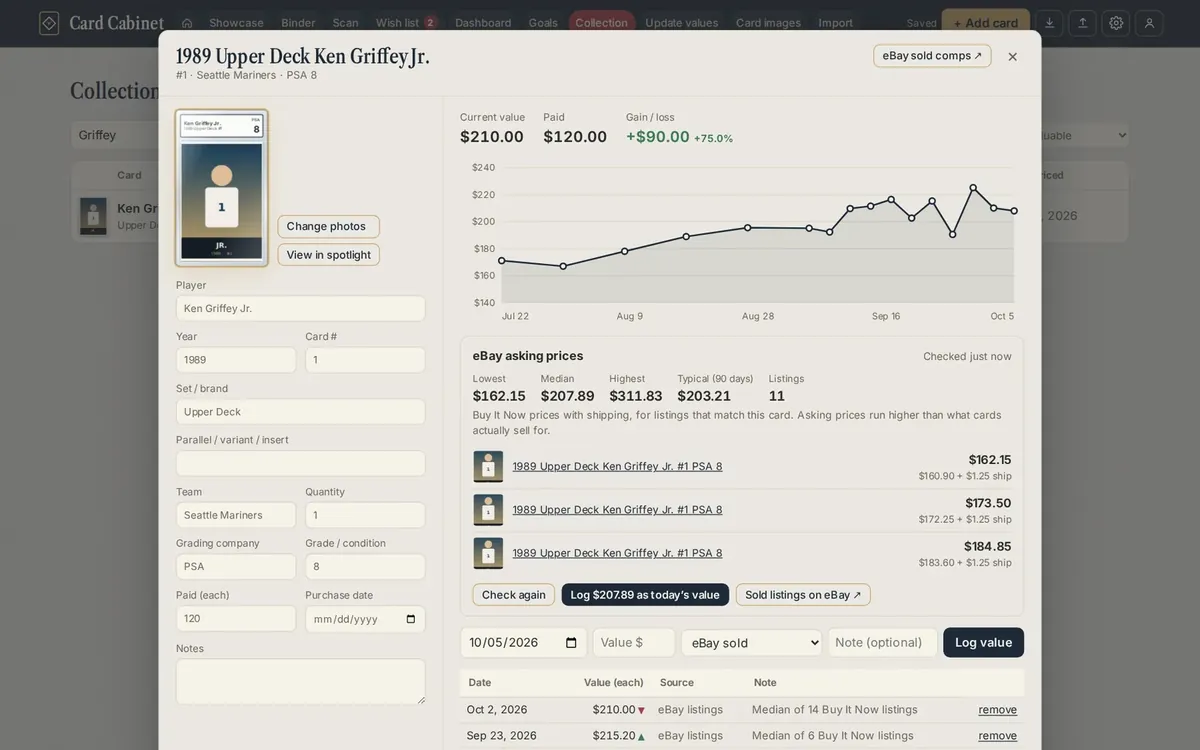This screenshot has width=1200, height=750.
Task: Open the PSA 8 listing link priced $173.50
Action: (617, 510)
